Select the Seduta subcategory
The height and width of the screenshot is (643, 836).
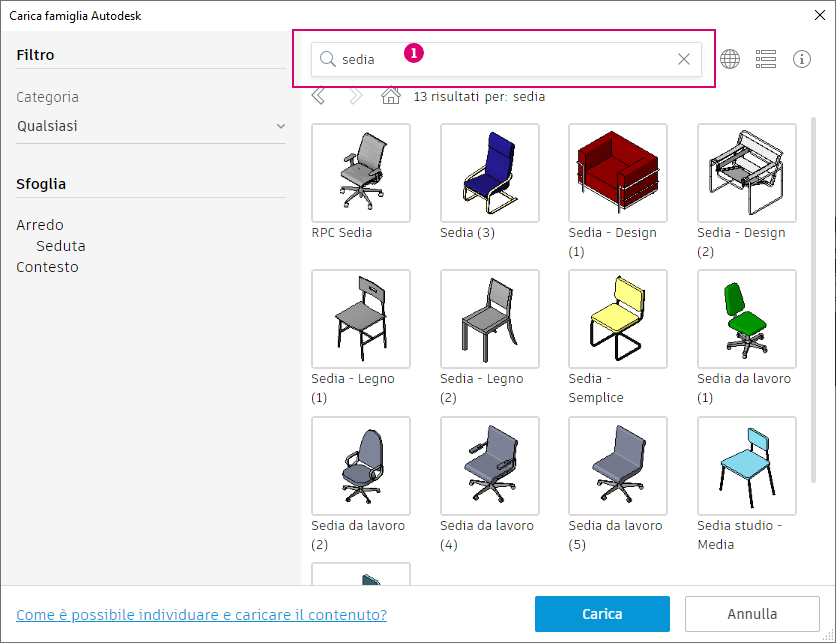(61, 246)
